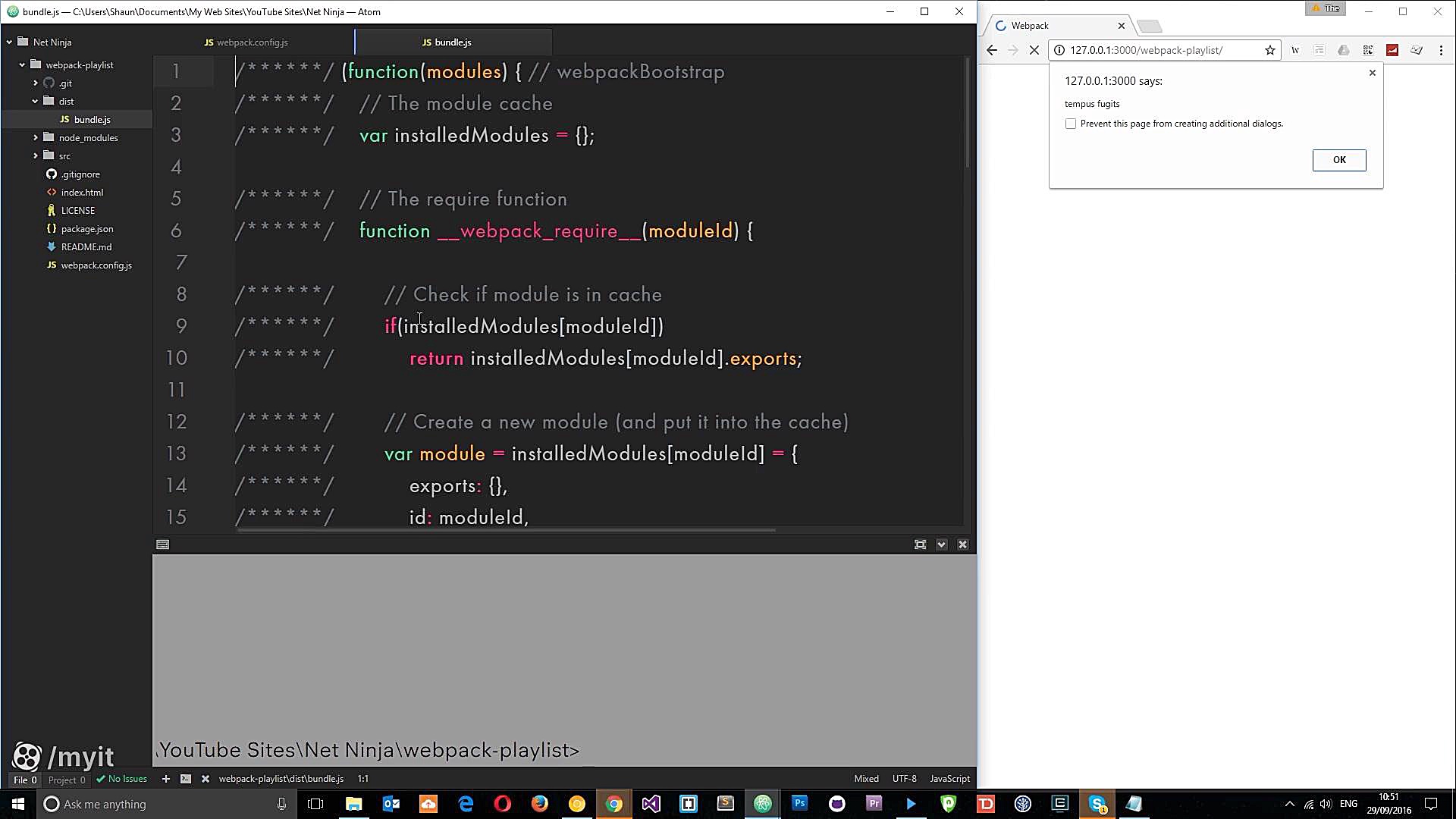Click the page info icon in the address bar
Image resolution: width=1456 pixels, height=819 pixels.
click(x=1059, y=50)
